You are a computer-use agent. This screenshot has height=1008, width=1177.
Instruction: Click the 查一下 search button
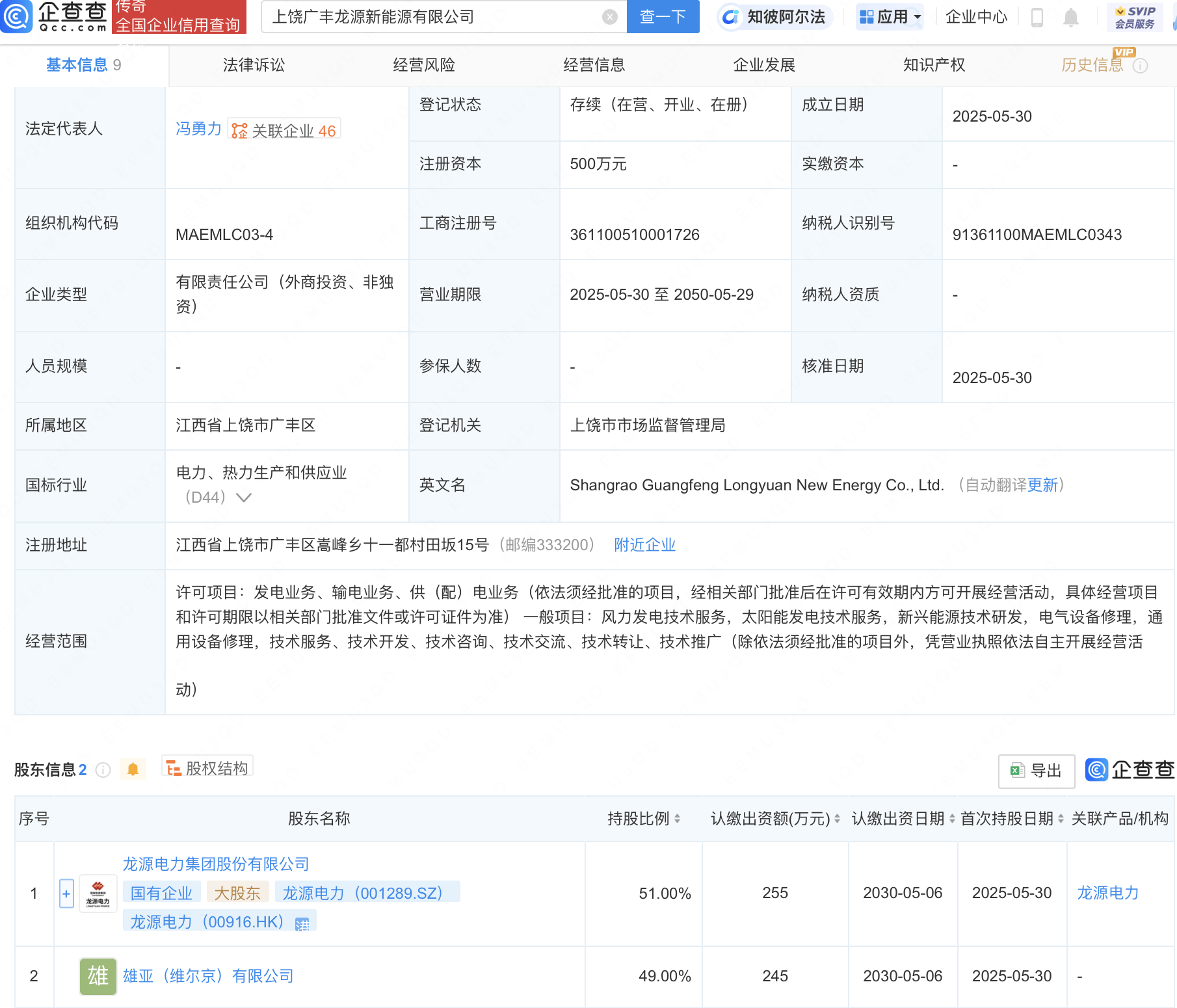coord(663,17)
